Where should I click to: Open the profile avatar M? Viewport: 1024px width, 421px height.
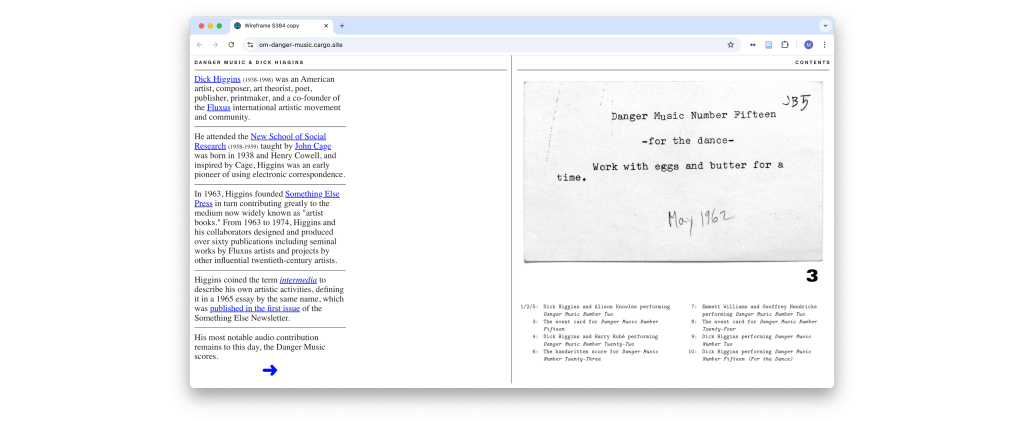[808, 44]
